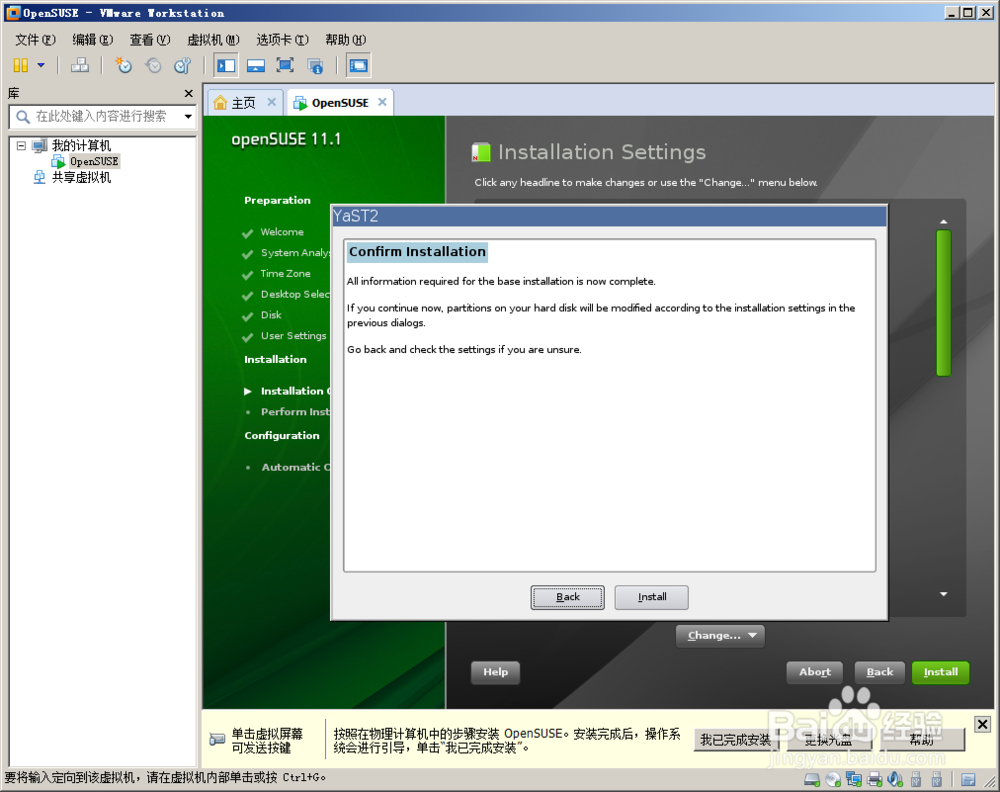
Task: Click the gray Back button near Abort
Action: (x=879, y=672)
